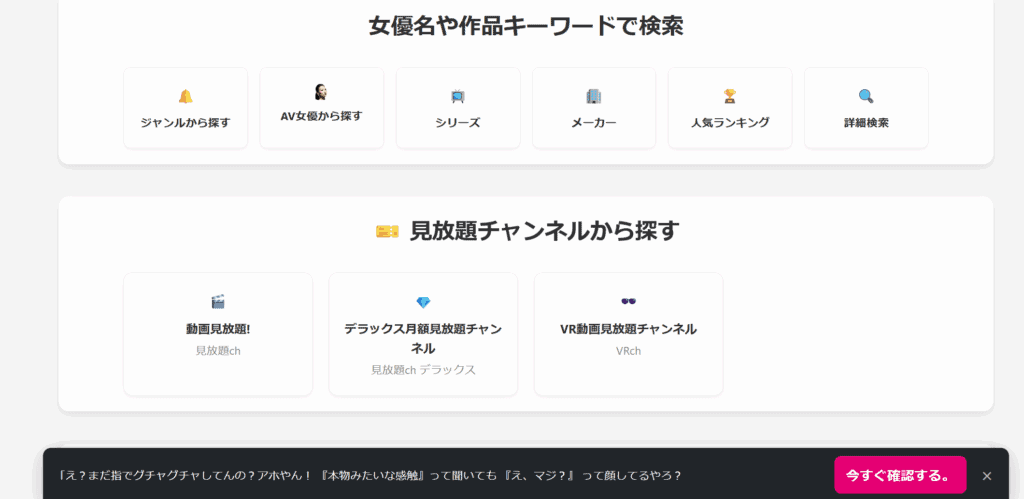Click the magnifying glass icon for 詳細検索
This screenshot has width=1024, height=499.
pos(866,96)
